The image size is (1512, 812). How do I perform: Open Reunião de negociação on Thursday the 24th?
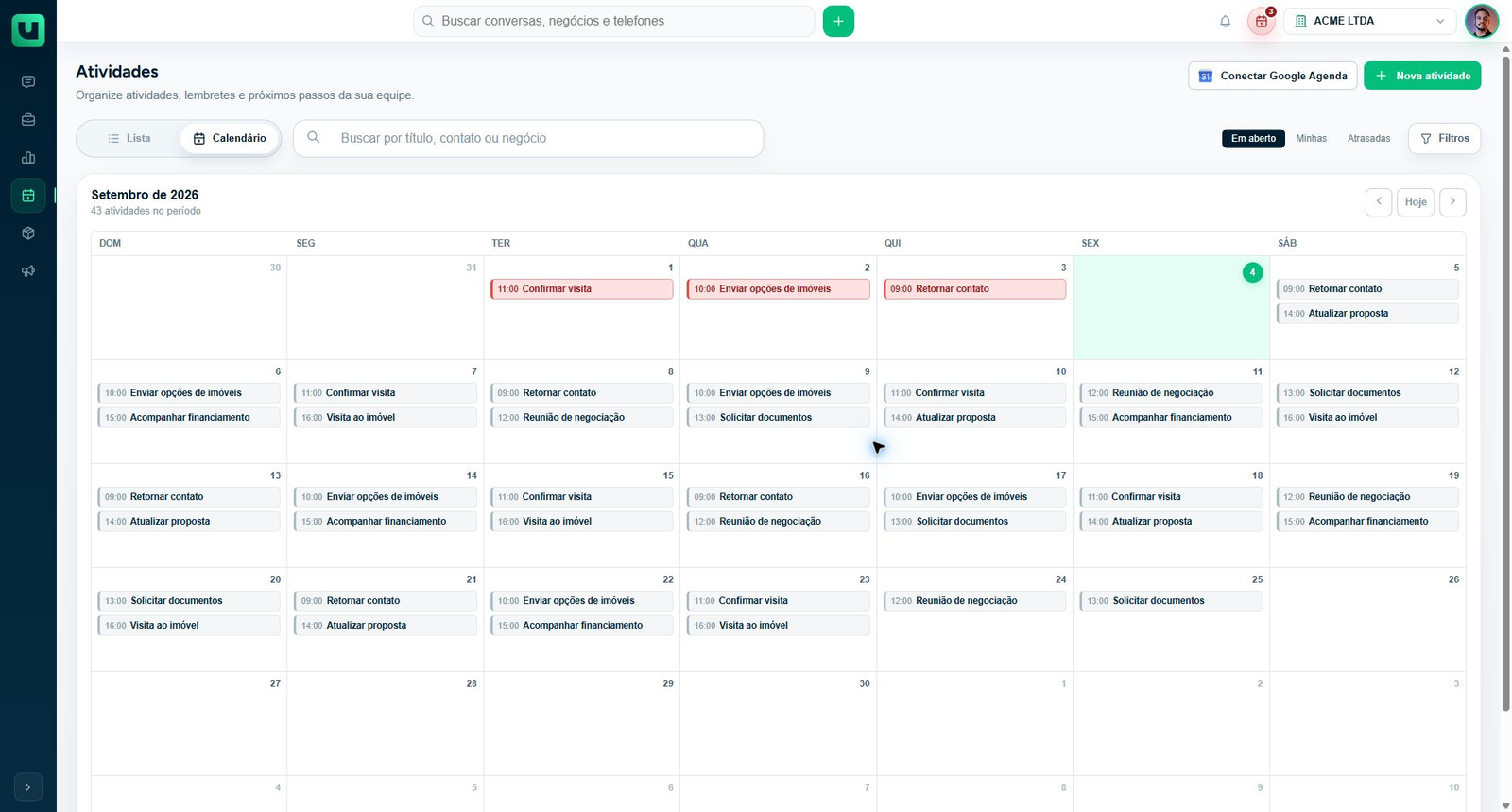point(975,601)
